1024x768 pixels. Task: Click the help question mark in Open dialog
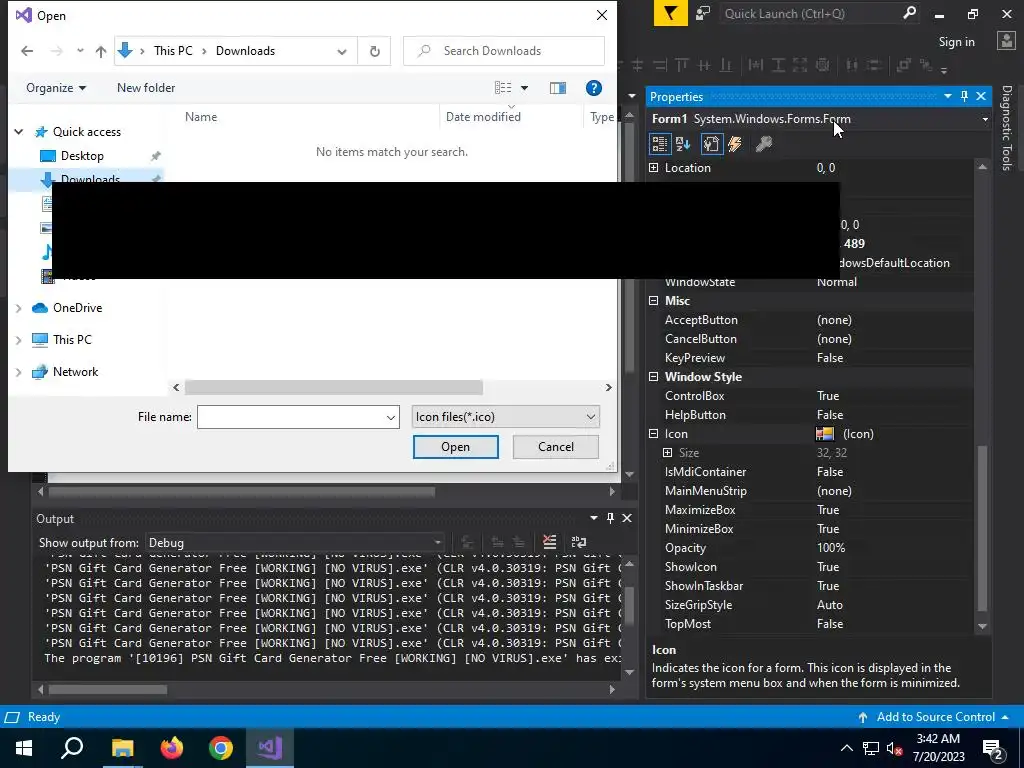(594, 88)
